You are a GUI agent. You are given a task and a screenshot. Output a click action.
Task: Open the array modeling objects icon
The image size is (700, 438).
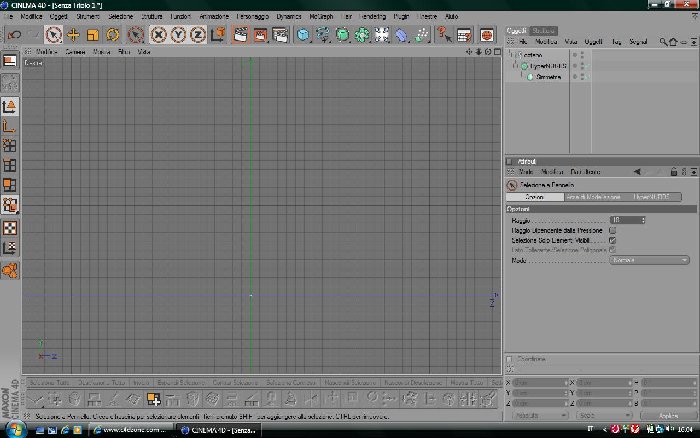362,34
